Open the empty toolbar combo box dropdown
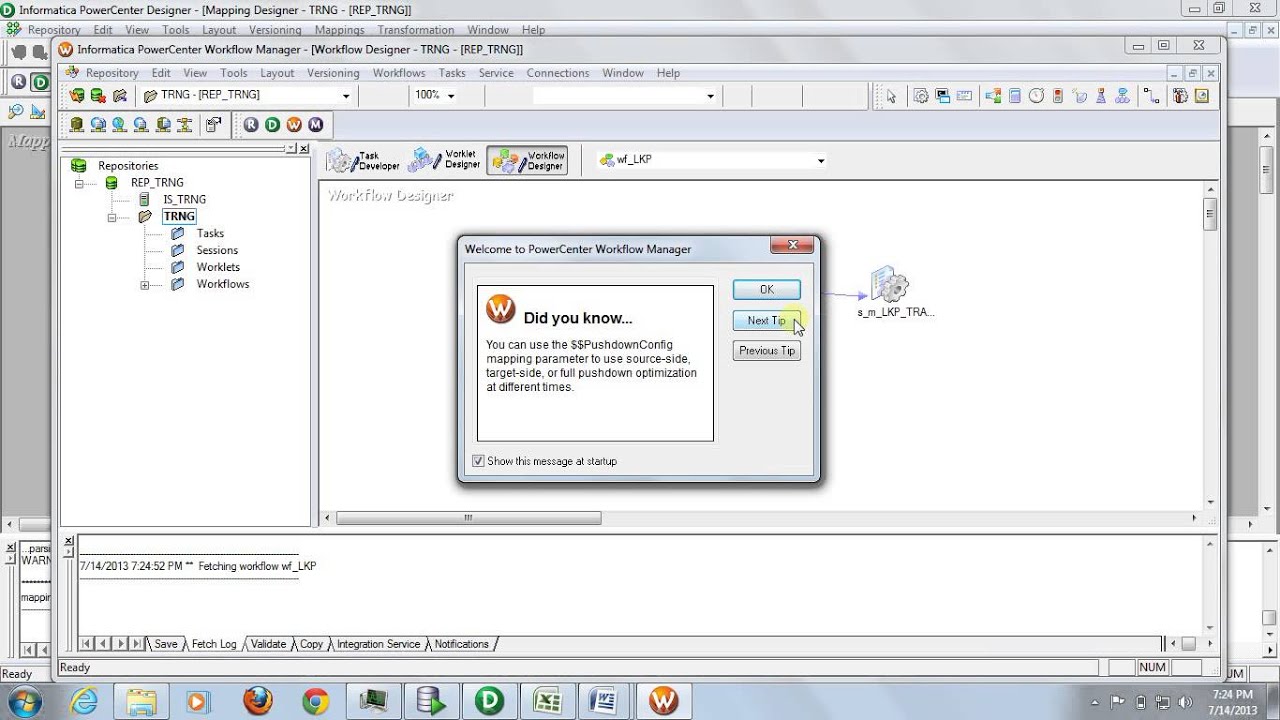 pyautogui.click(x=711, y=96)
